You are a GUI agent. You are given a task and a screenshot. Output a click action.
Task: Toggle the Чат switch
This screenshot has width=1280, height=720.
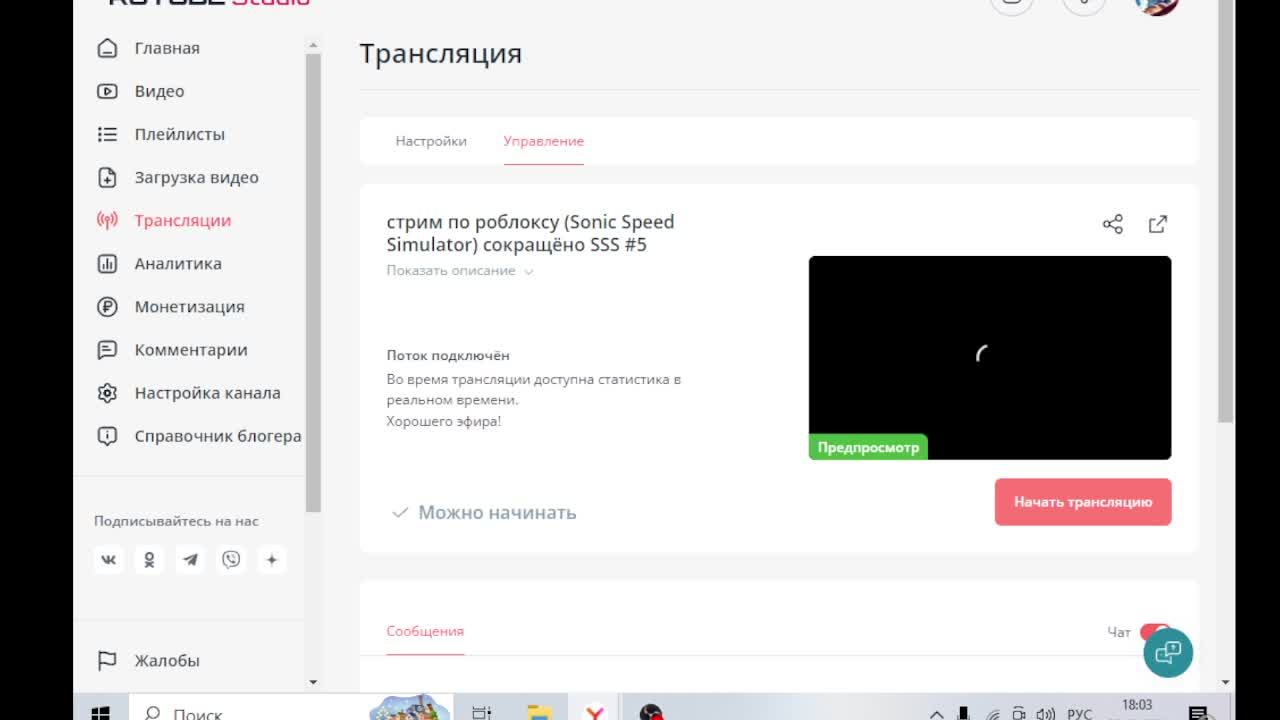click(x=1155, y=632)
